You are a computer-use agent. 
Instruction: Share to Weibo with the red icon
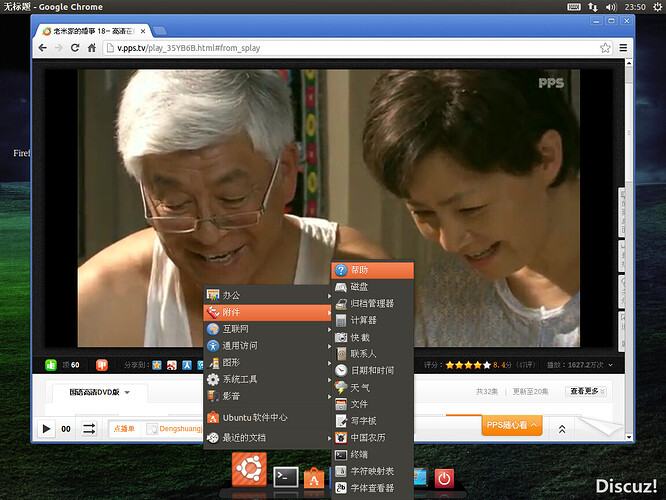coord(172,365)
